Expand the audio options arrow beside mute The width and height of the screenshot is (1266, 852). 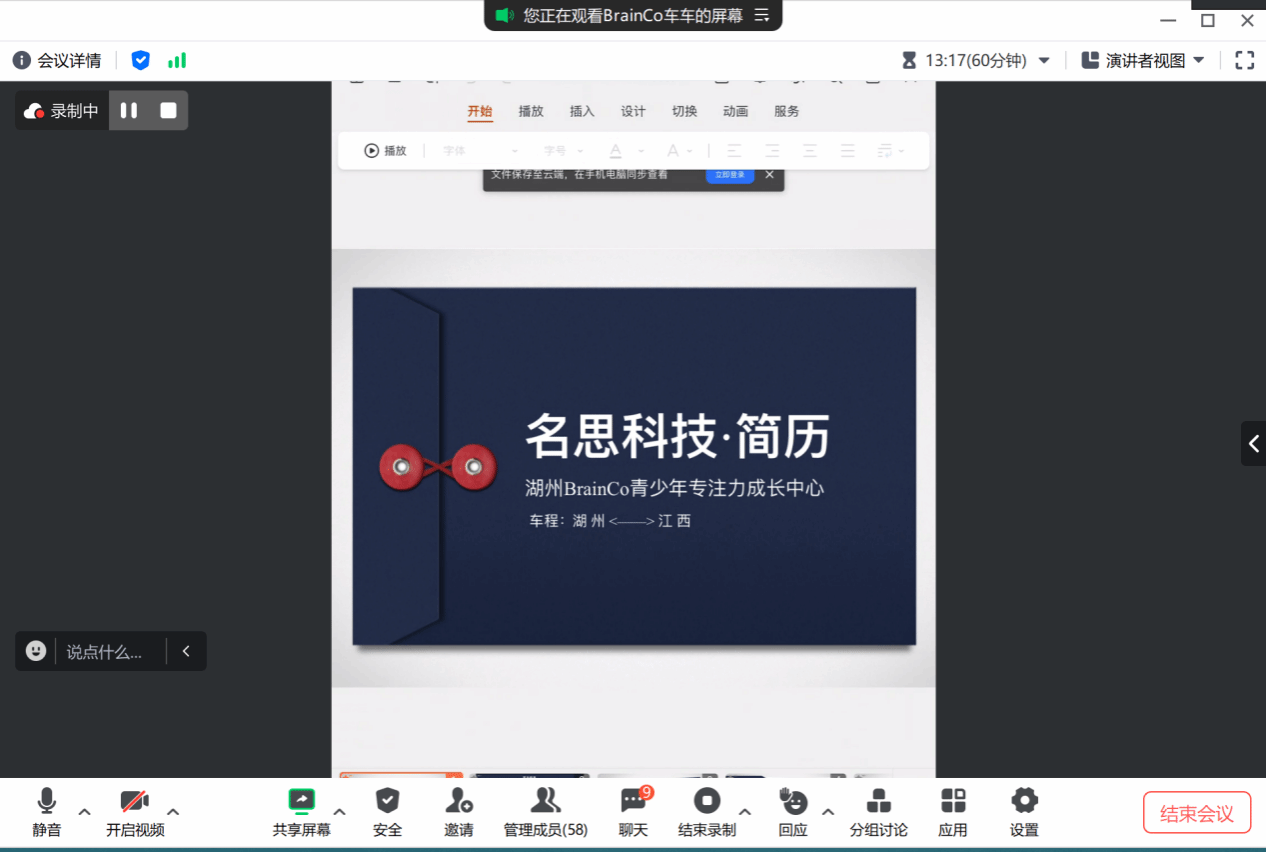click(85, 811)
